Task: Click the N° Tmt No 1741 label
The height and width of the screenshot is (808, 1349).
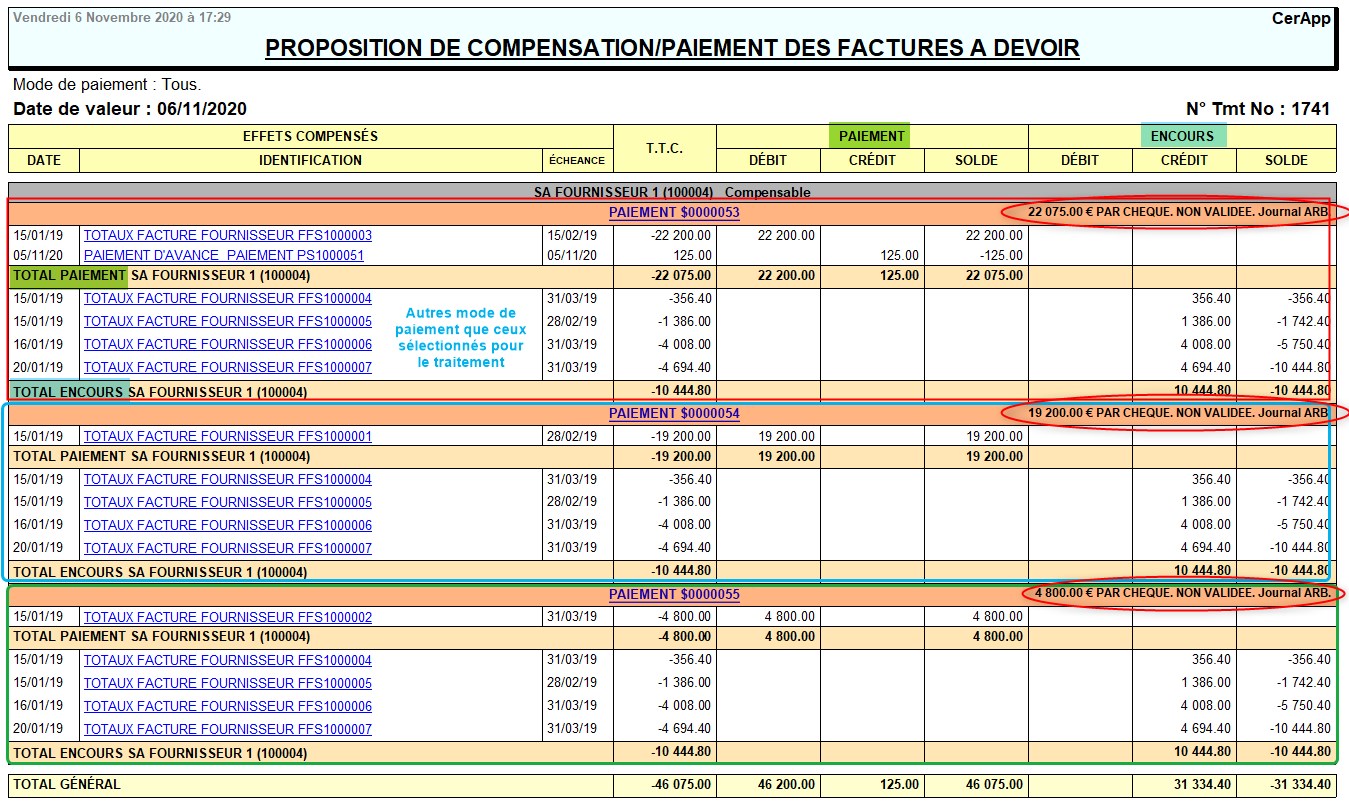Action: [x=1259, y=109]
